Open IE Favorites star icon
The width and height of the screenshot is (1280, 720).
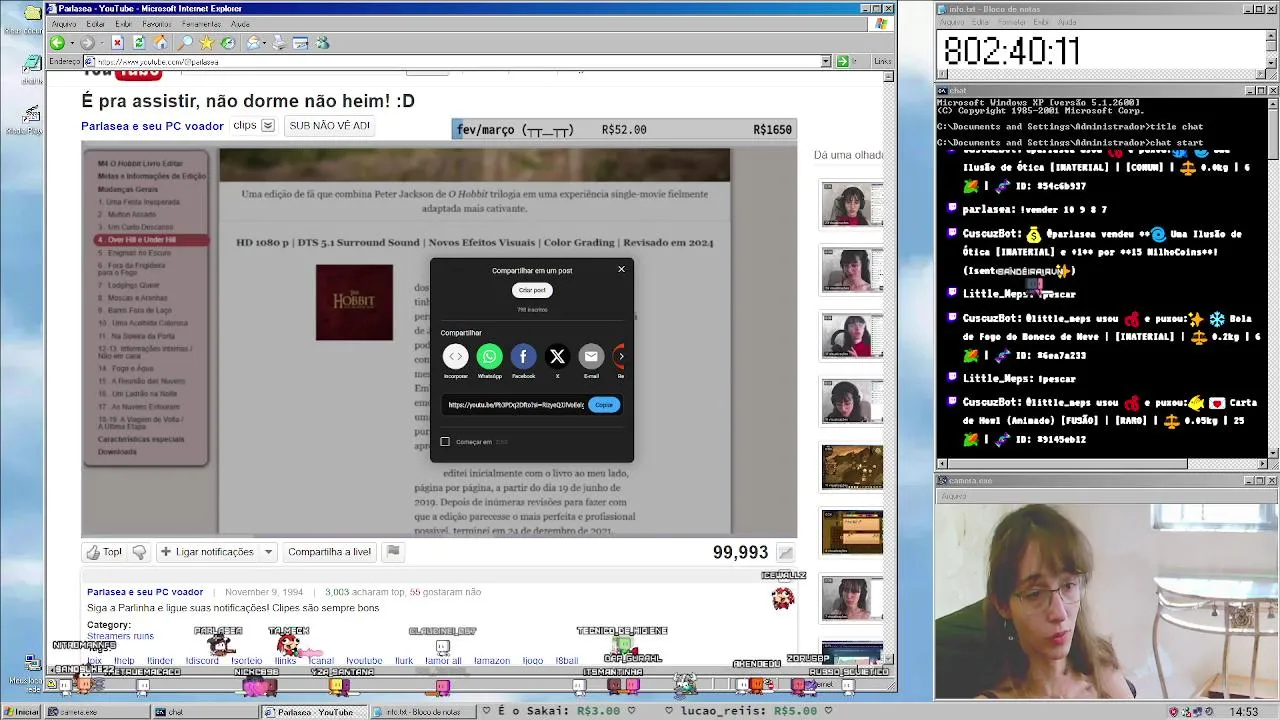206,43
